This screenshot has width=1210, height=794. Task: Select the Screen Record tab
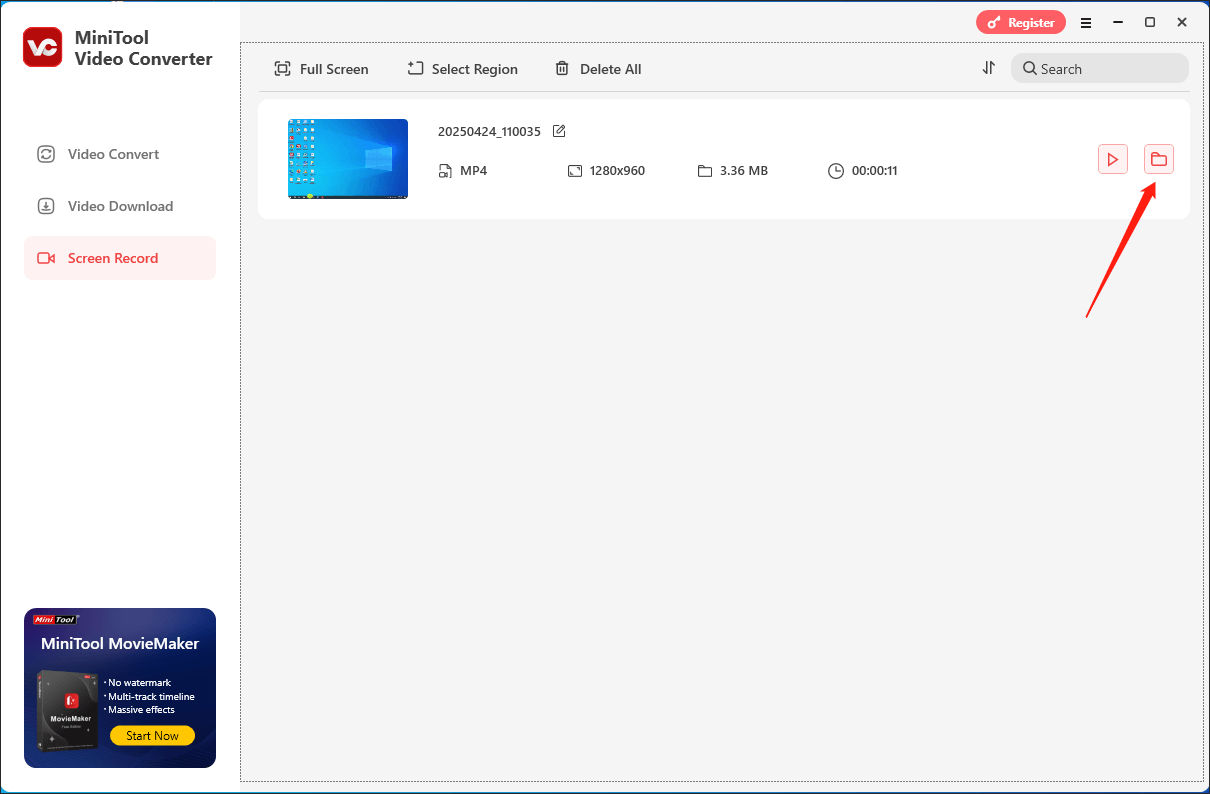[x=120, y=258]
